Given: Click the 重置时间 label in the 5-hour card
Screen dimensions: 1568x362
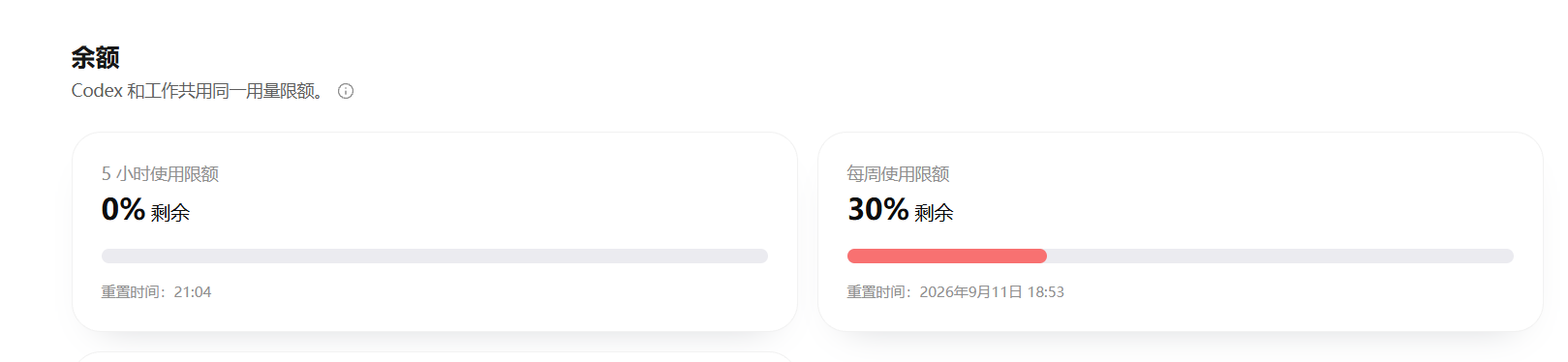Looking at the screenshot, I should coord(132,292).
